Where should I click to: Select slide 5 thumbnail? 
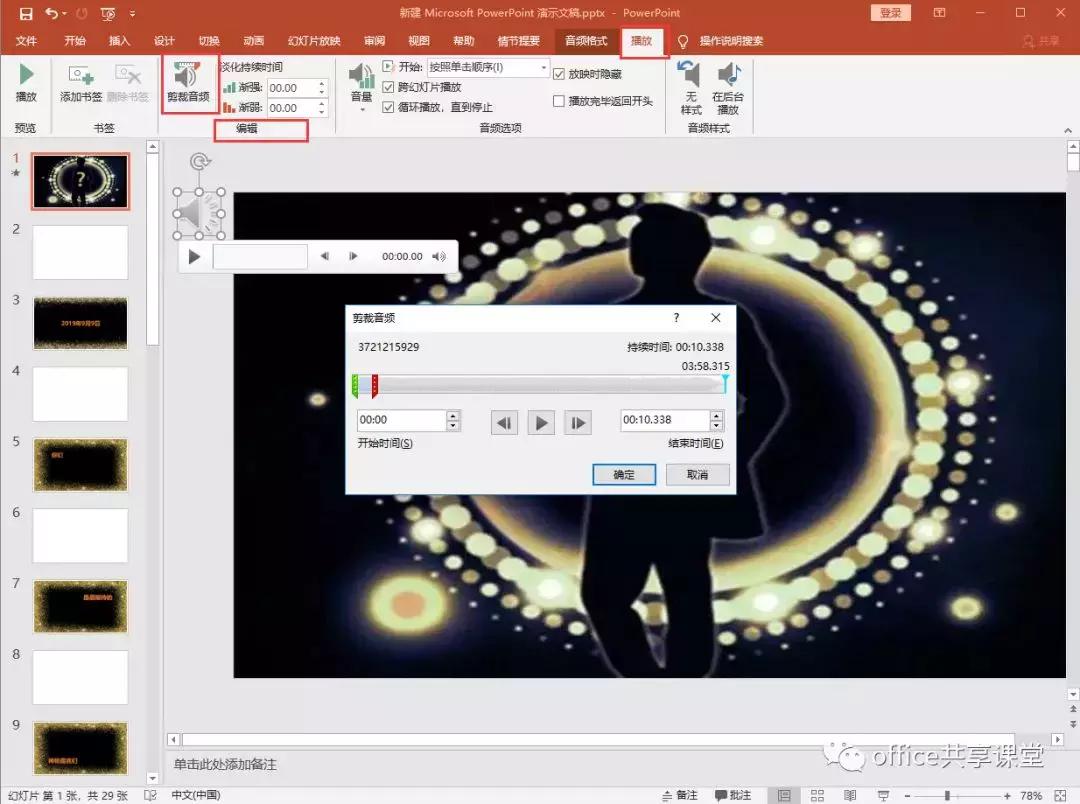[81, 465]
